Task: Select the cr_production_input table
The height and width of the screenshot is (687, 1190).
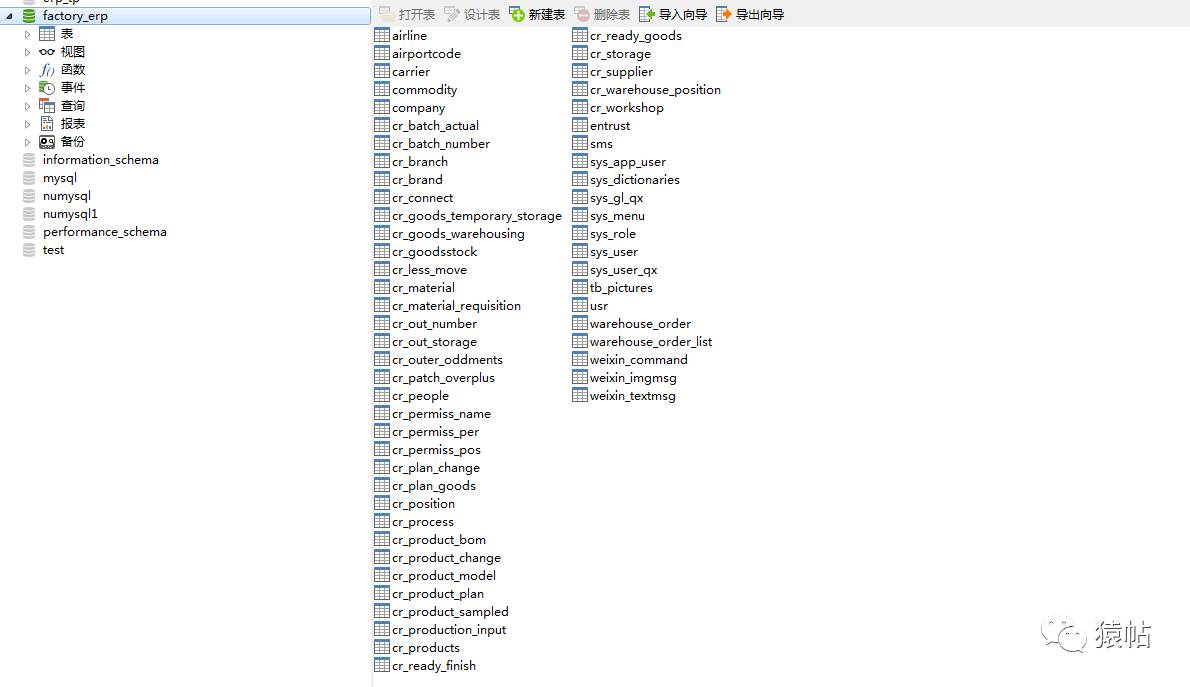Action: (x=449, y=630)
